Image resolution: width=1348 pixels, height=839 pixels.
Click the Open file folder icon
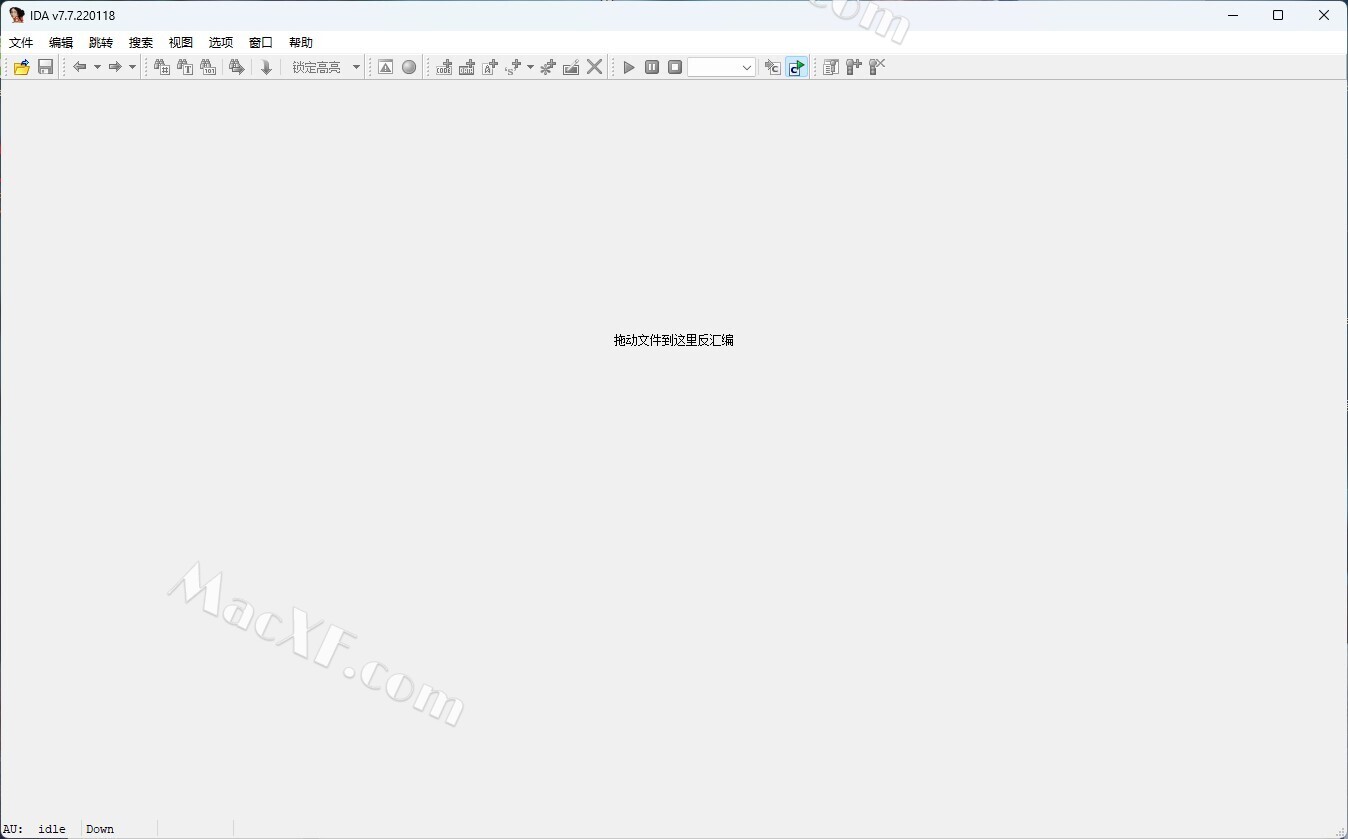pos(21,67)
